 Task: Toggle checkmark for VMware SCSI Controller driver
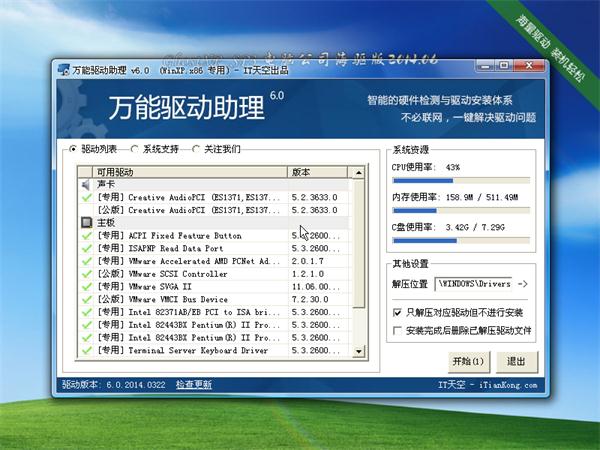87,274
